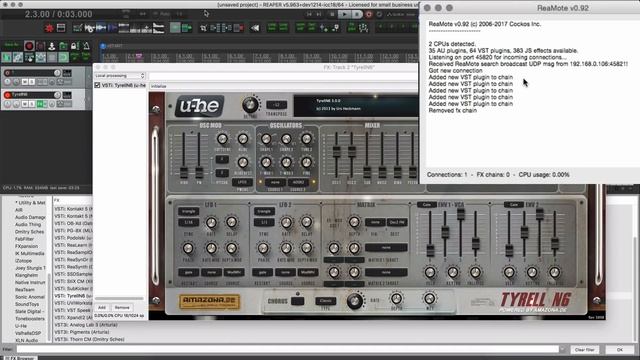Viewport: 640px width, 360px height.
Task: Click the Play button in REAPER transport
Action: 345,14
